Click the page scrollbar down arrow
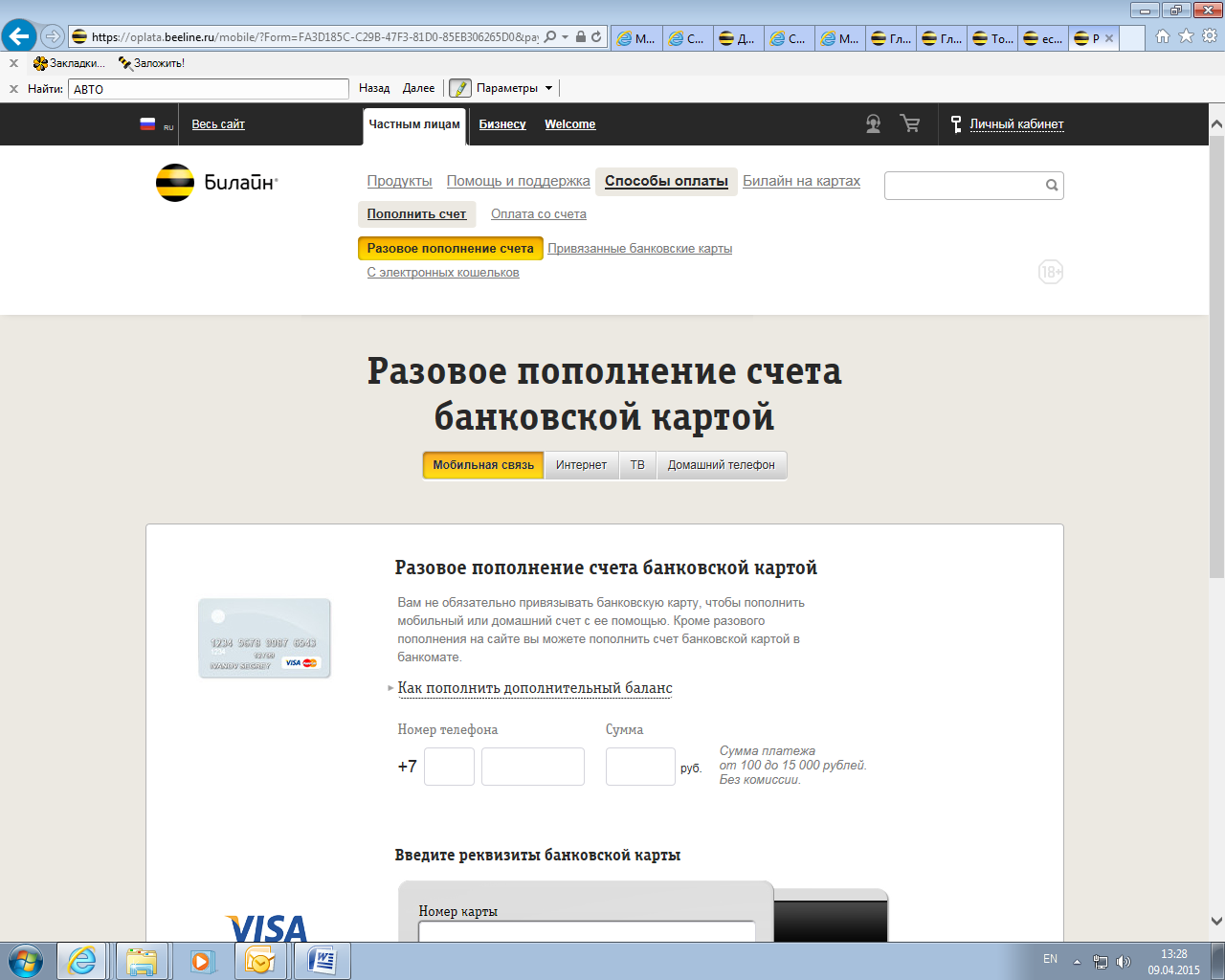 pos(1216,922)
